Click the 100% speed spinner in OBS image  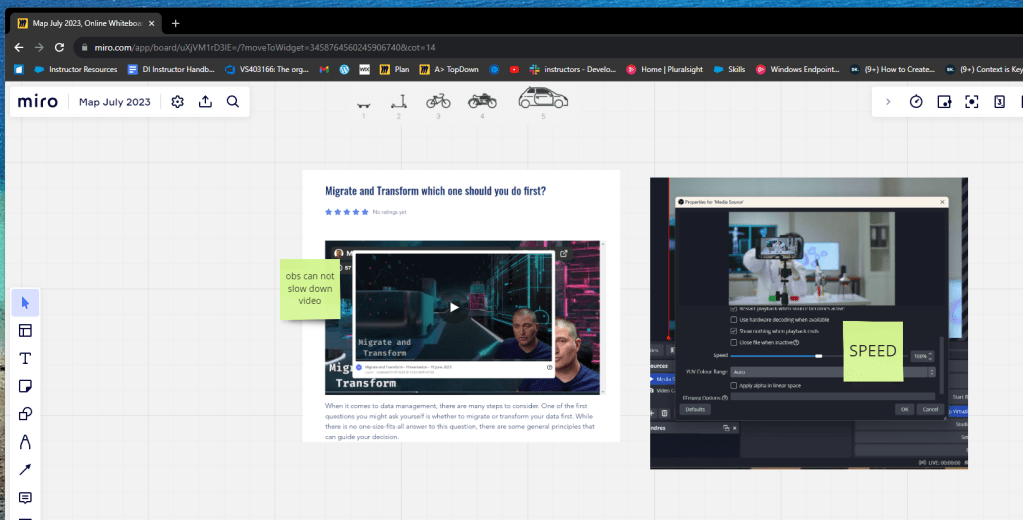(x=923, y=356)
